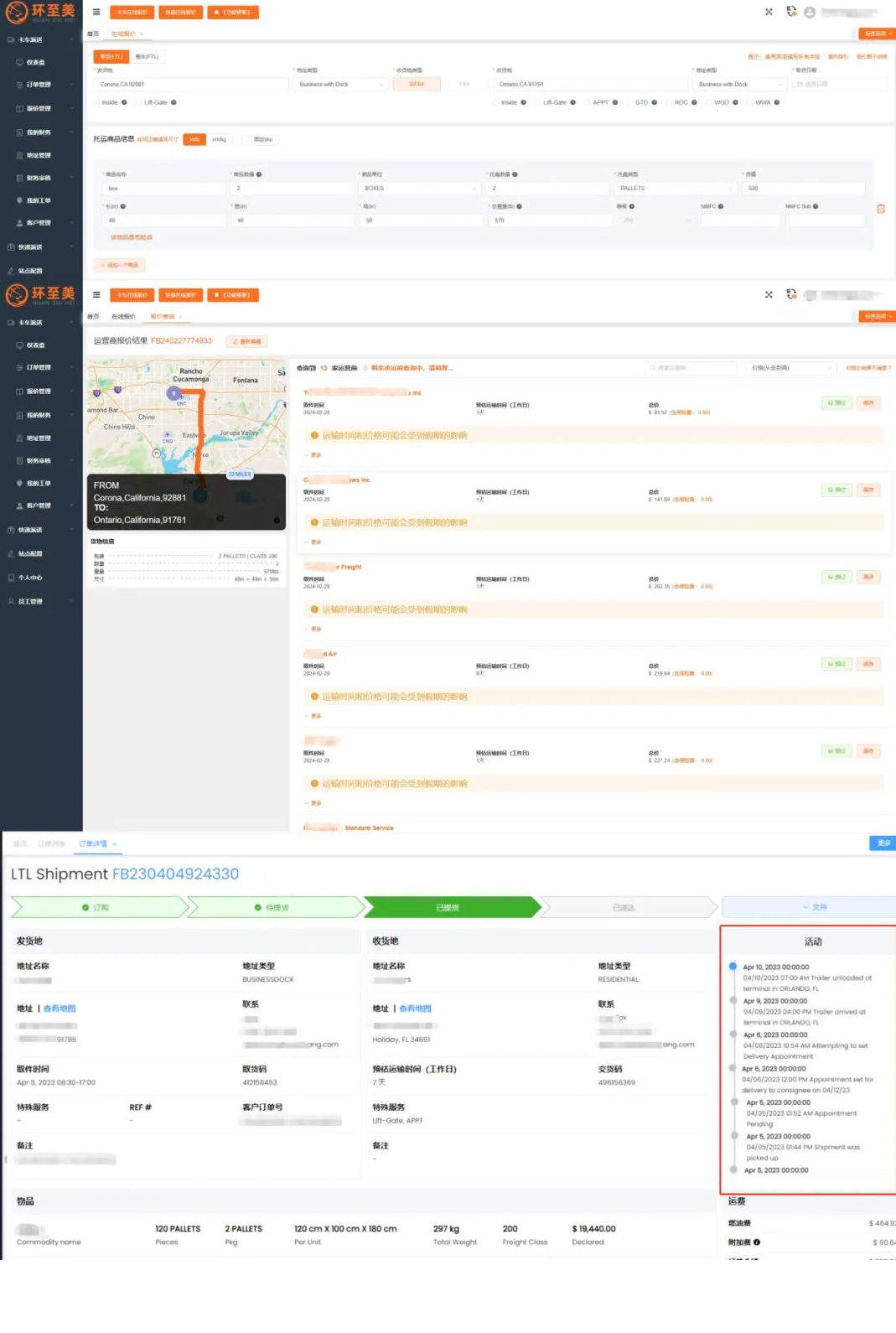
Task: Click the Corona, CA 92881 origin input field
Action: pos(189,85)
